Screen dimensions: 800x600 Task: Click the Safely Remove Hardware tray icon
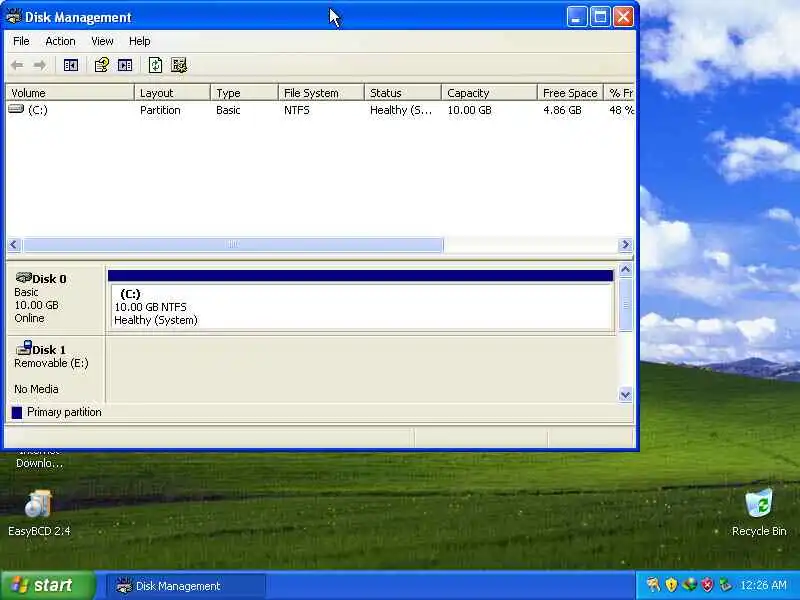(x=725, y=585)
